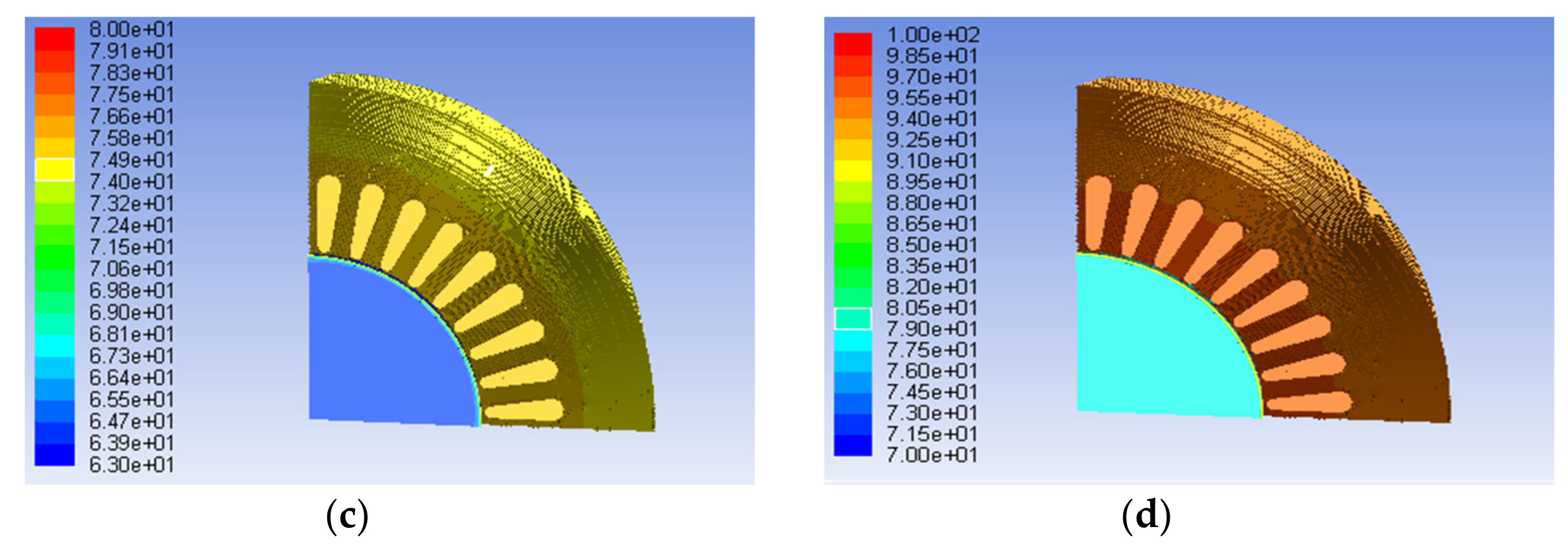Select the red top swatch of plot (c) legend
Screen dimensions: 1568x545
pos(55,39)
